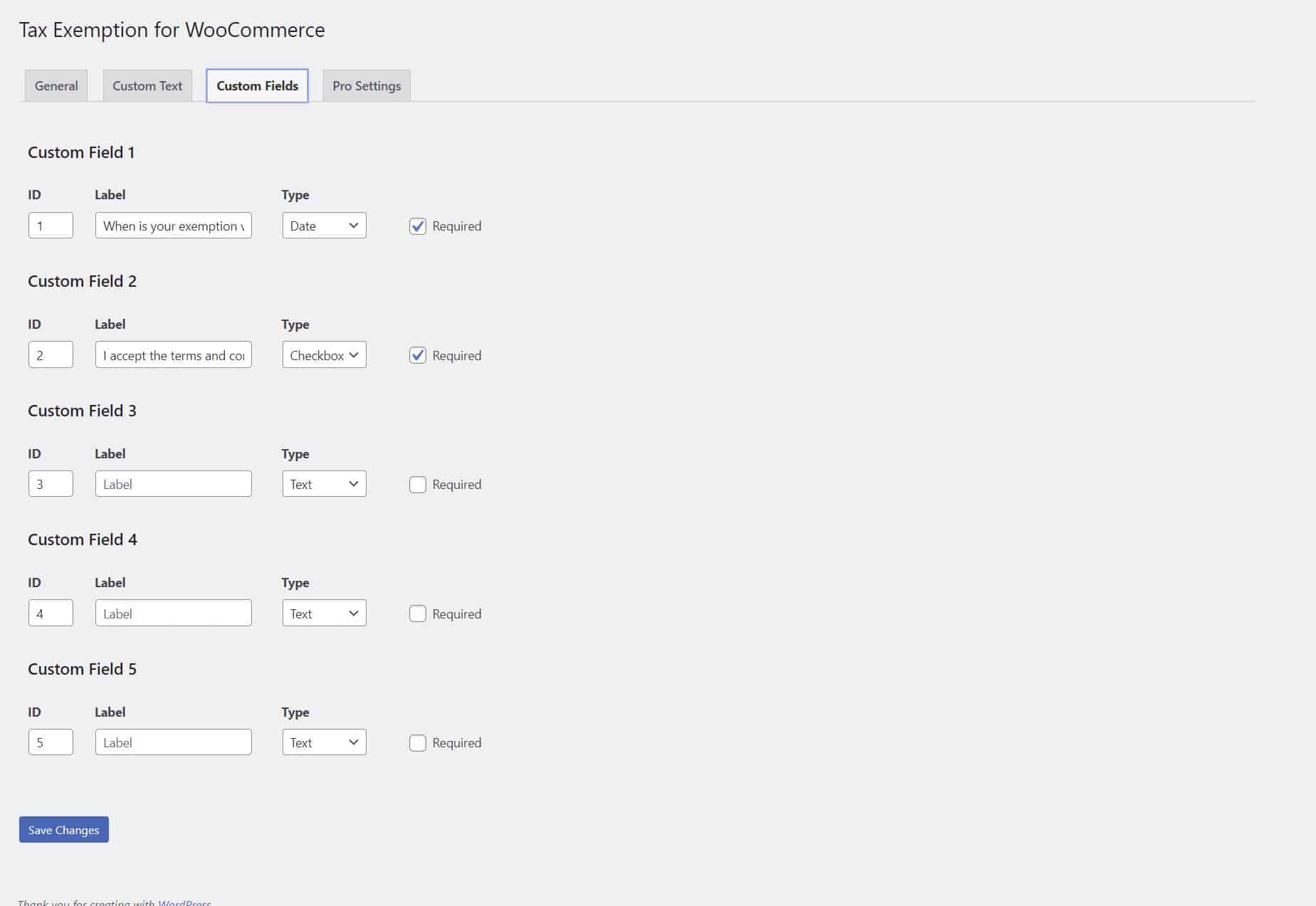Enable Required for Custom Field 3
This screenshot has height=906, width=1316.
[418, 485]
